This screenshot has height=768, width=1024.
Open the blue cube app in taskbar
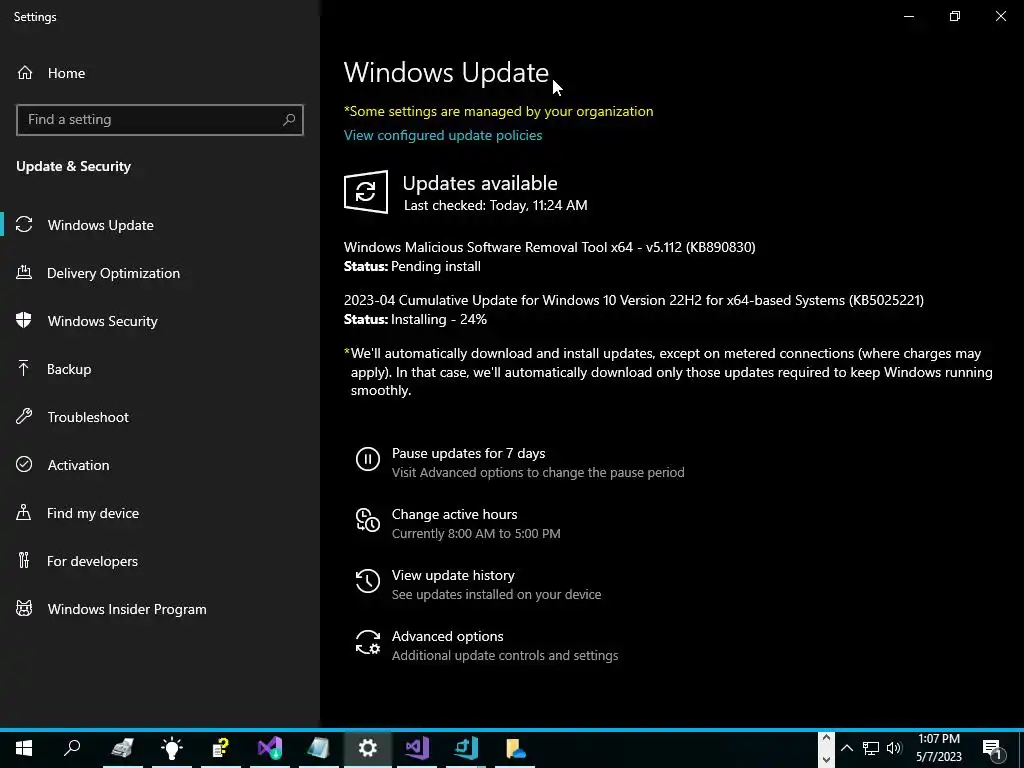466,748
